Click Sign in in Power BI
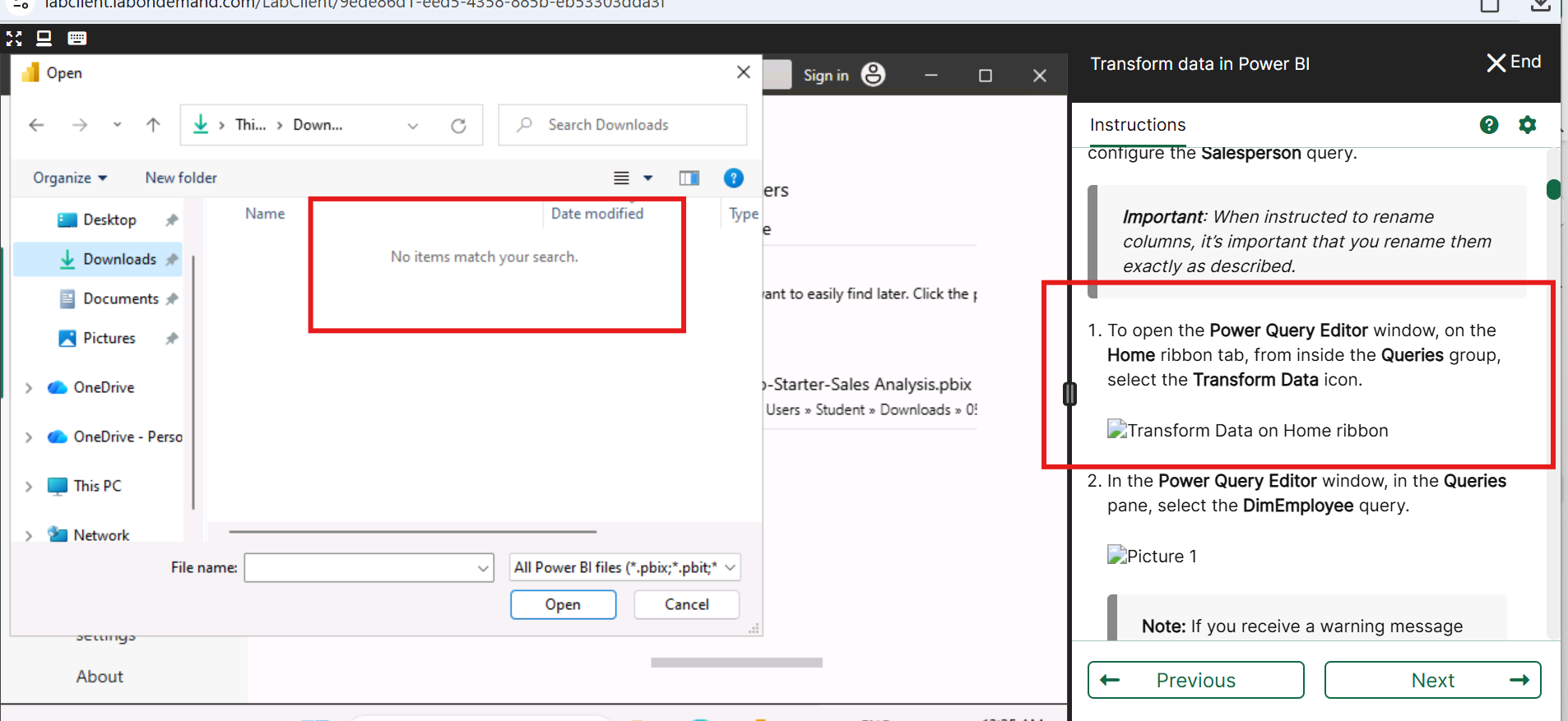This screenshot has width=1568, height=721. coord(826,76)
